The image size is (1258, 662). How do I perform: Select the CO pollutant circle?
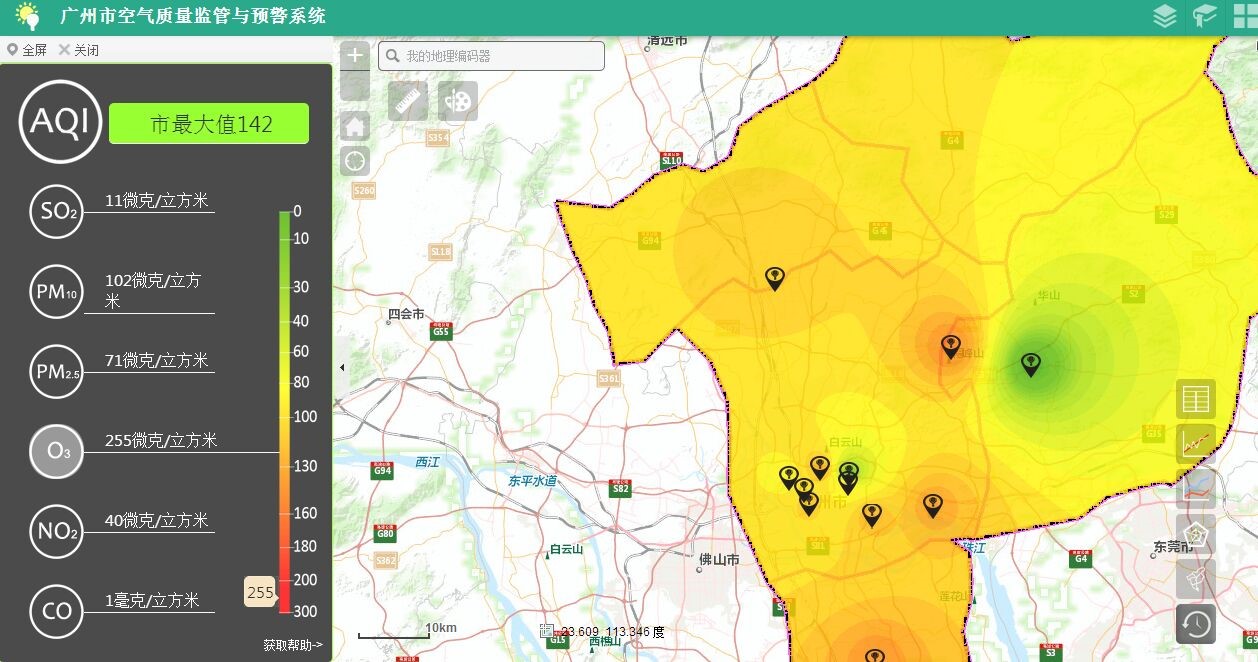tap(57, 611)
